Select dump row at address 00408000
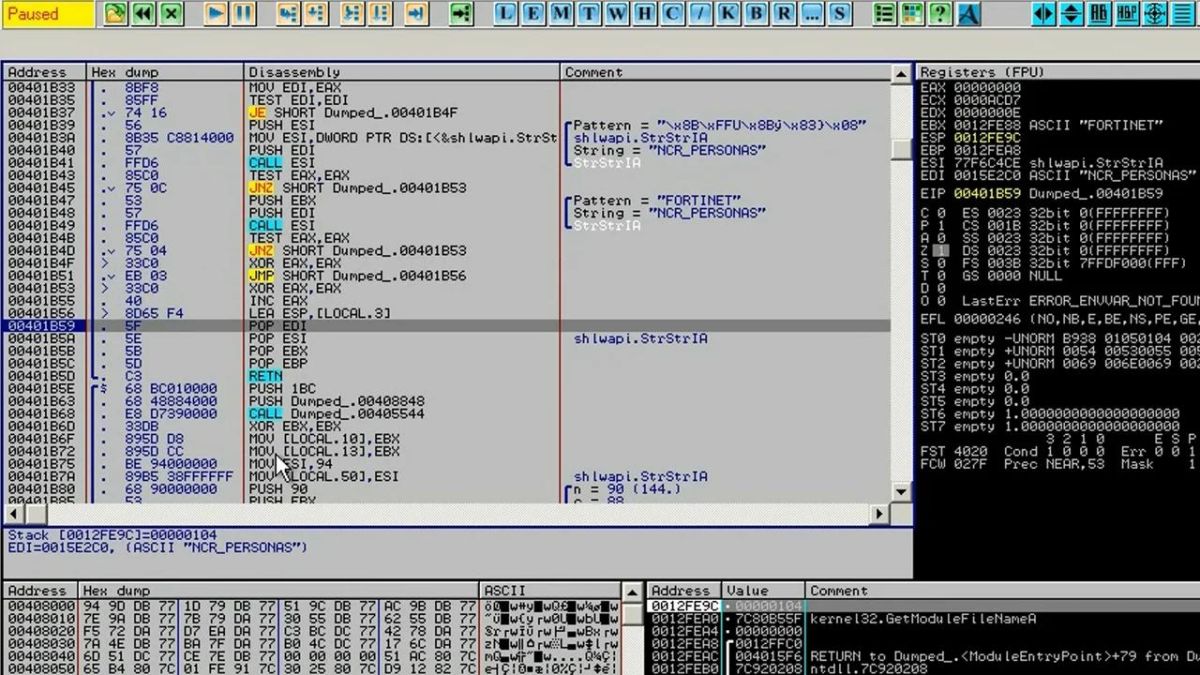The height and width of the screenshot is (675, 1200). pos(312,606)
